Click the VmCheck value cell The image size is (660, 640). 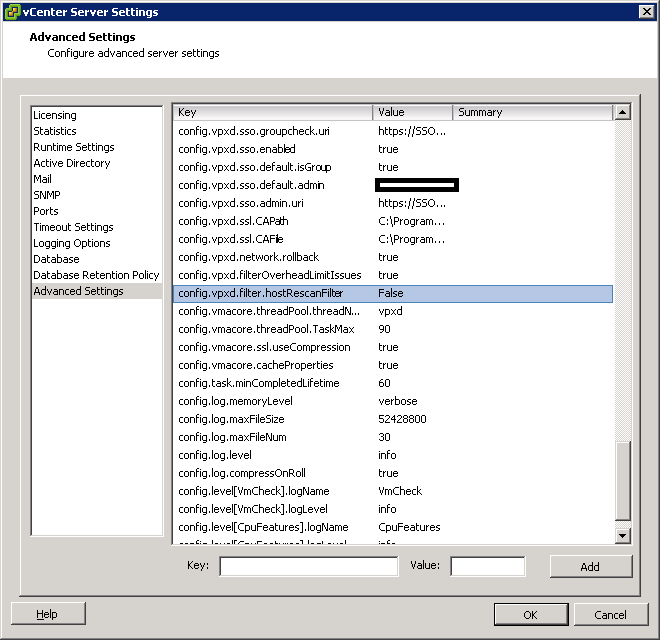click(x=400, y=491)
